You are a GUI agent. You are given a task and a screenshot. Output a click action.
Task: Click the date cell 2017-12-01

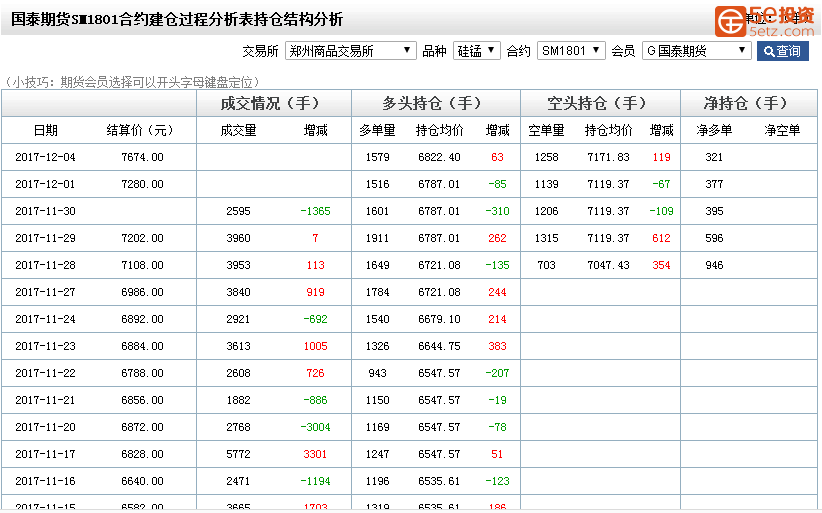coord(45,184)
